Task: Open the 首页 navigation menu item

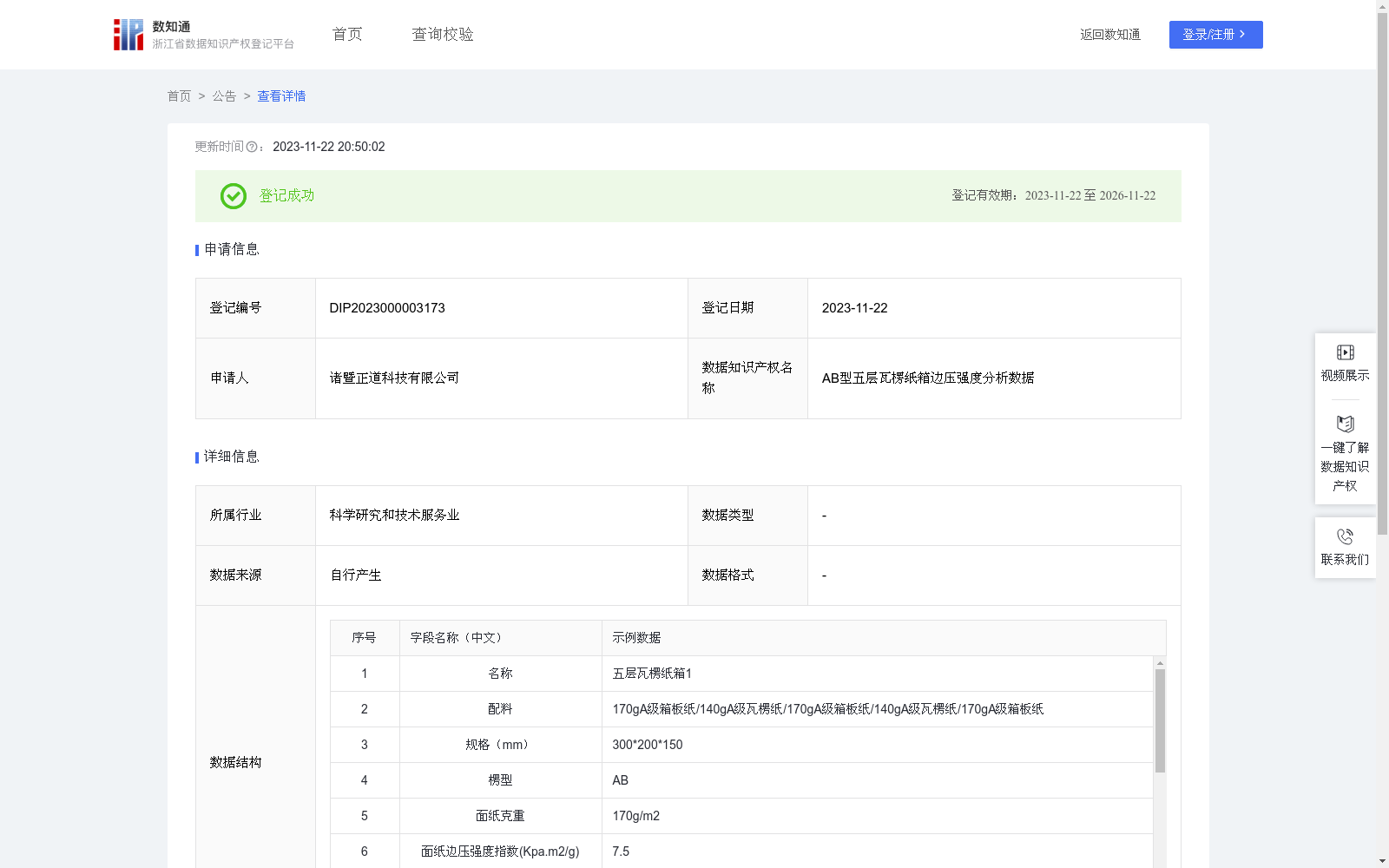Action: click(347, 35)
